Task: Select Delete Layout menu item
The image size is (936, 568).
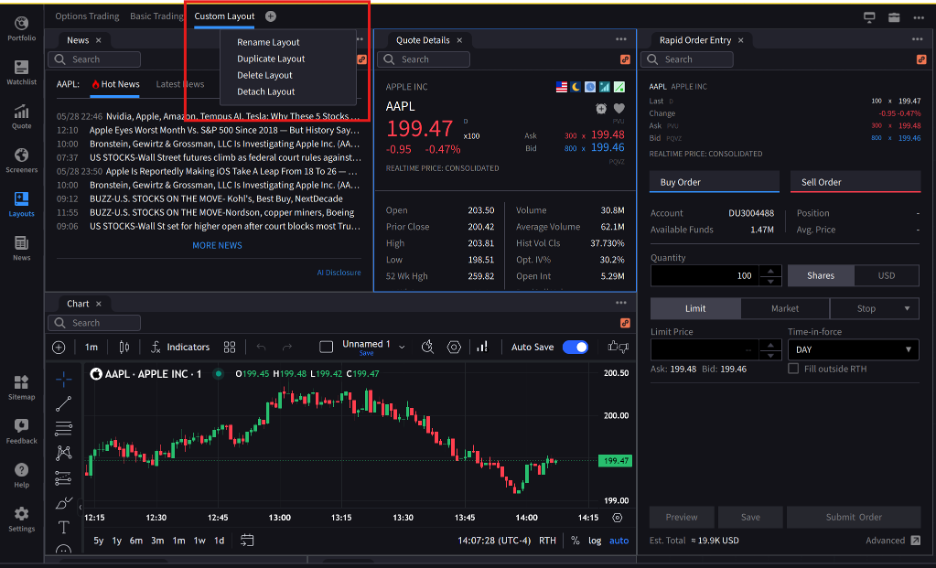Action: [264, 75]
